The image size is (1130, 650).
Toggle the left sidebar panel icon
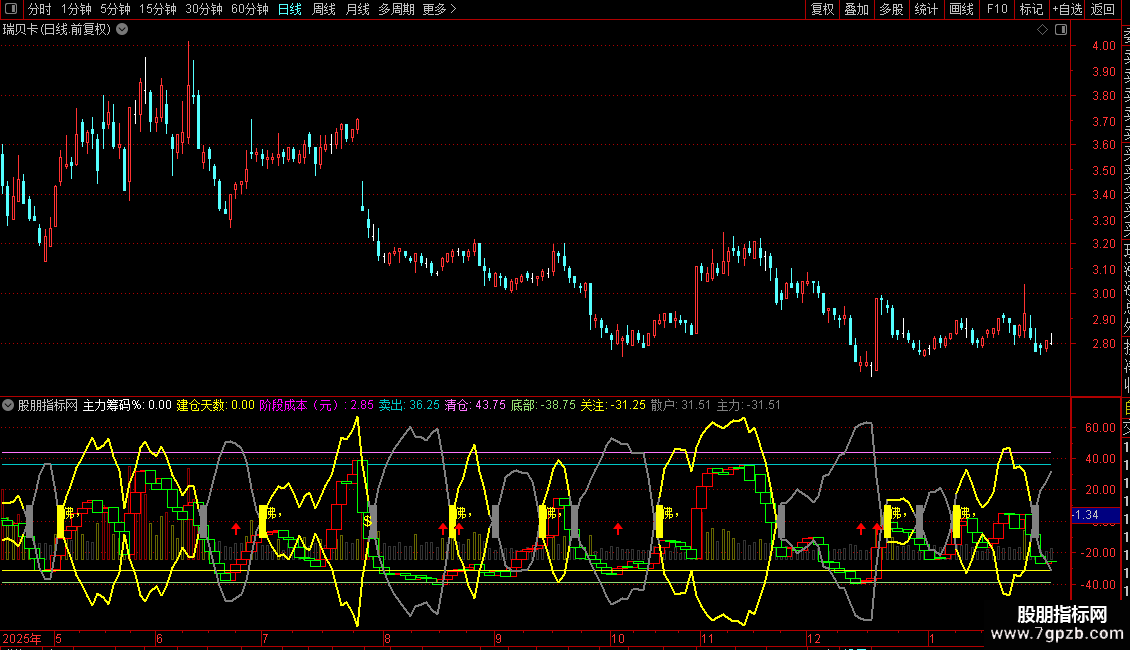pos(10,9)
